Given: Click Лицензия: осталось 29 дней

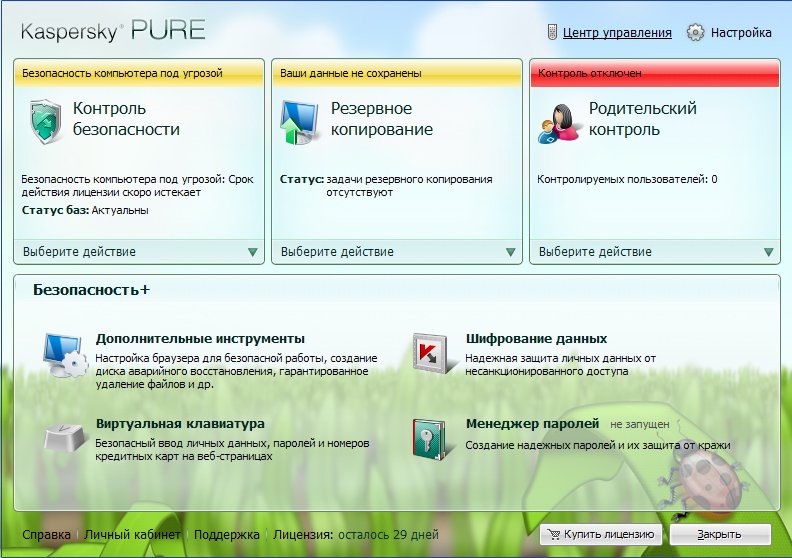Looking at the screenshot, I should point(356,534).
